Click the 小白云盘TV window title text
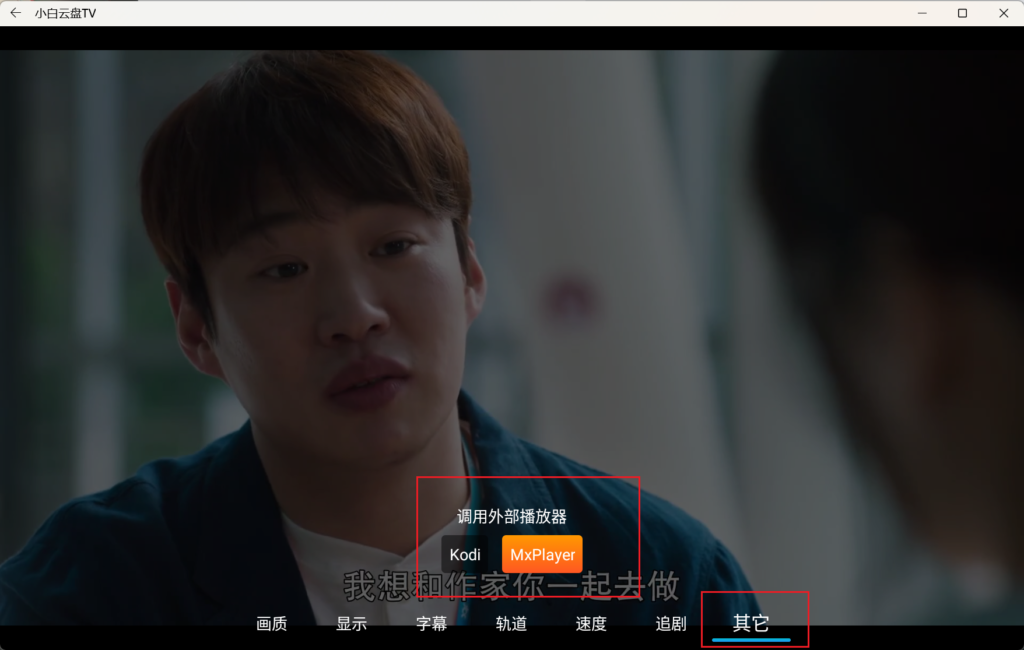The height and width of the screenshot is (650, 1024). (66, 13)
